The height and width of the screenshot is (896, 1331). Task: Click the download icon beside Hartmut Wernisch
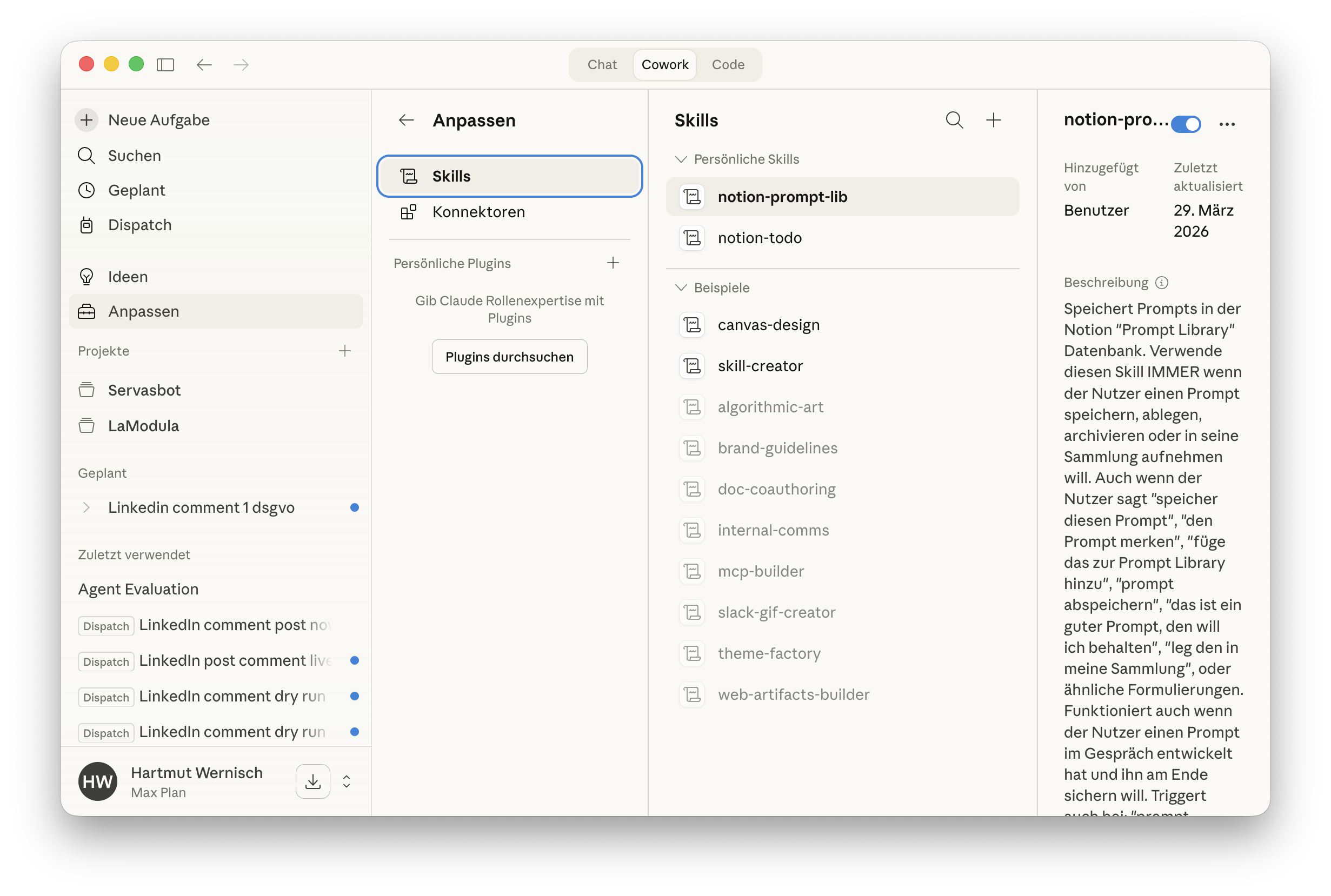pos(312,781)
